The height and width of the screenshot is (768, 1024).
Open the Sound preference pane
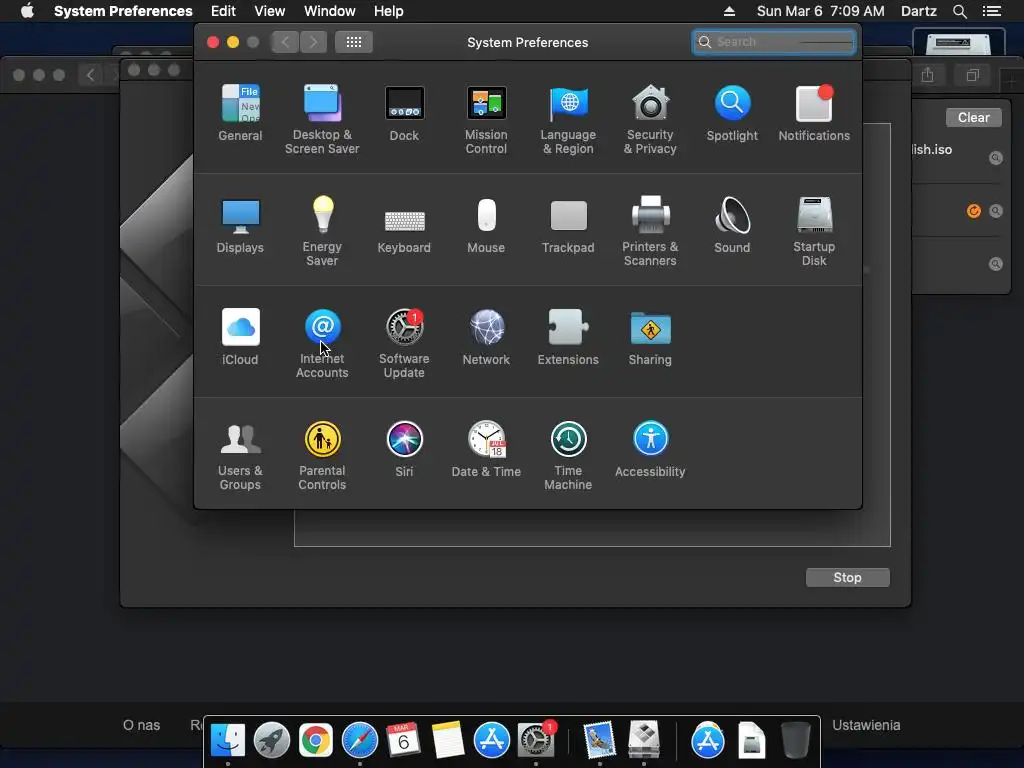coord(732,225)
